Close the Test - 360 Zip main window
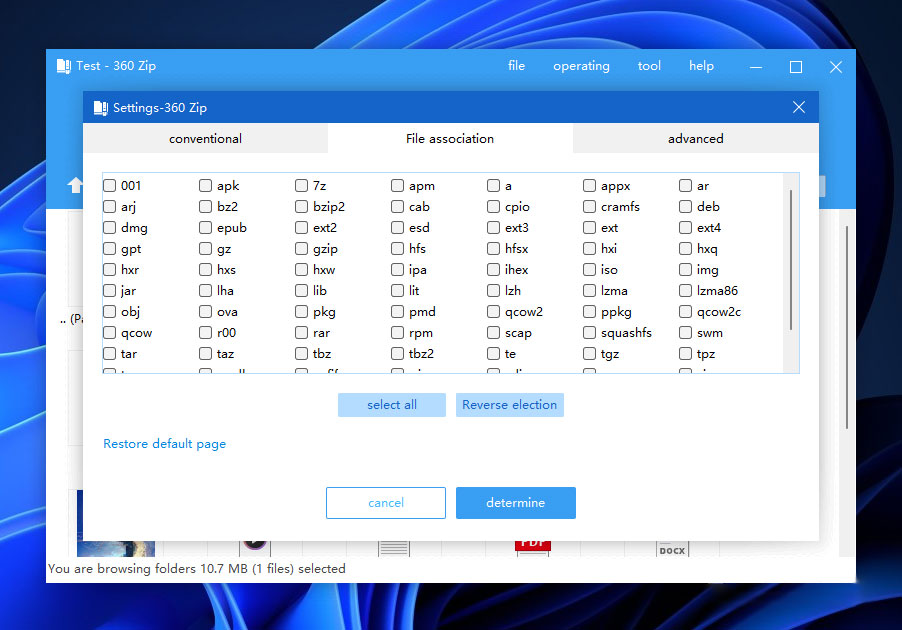Screen dimensions: 902x630 click(x=836, y=67)
